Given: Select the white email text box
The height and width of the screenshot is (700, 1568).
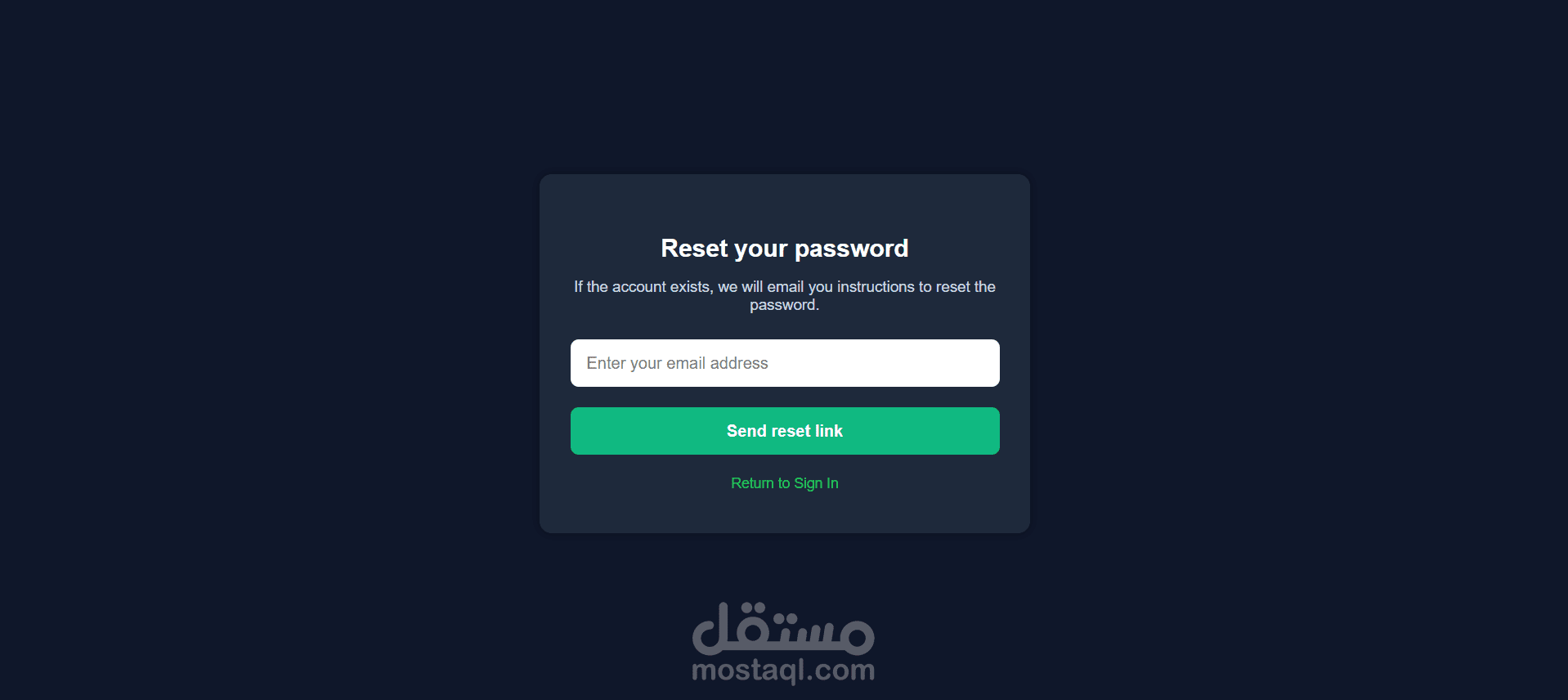Looking at the screenshot, I should click(x=785, y=363).
